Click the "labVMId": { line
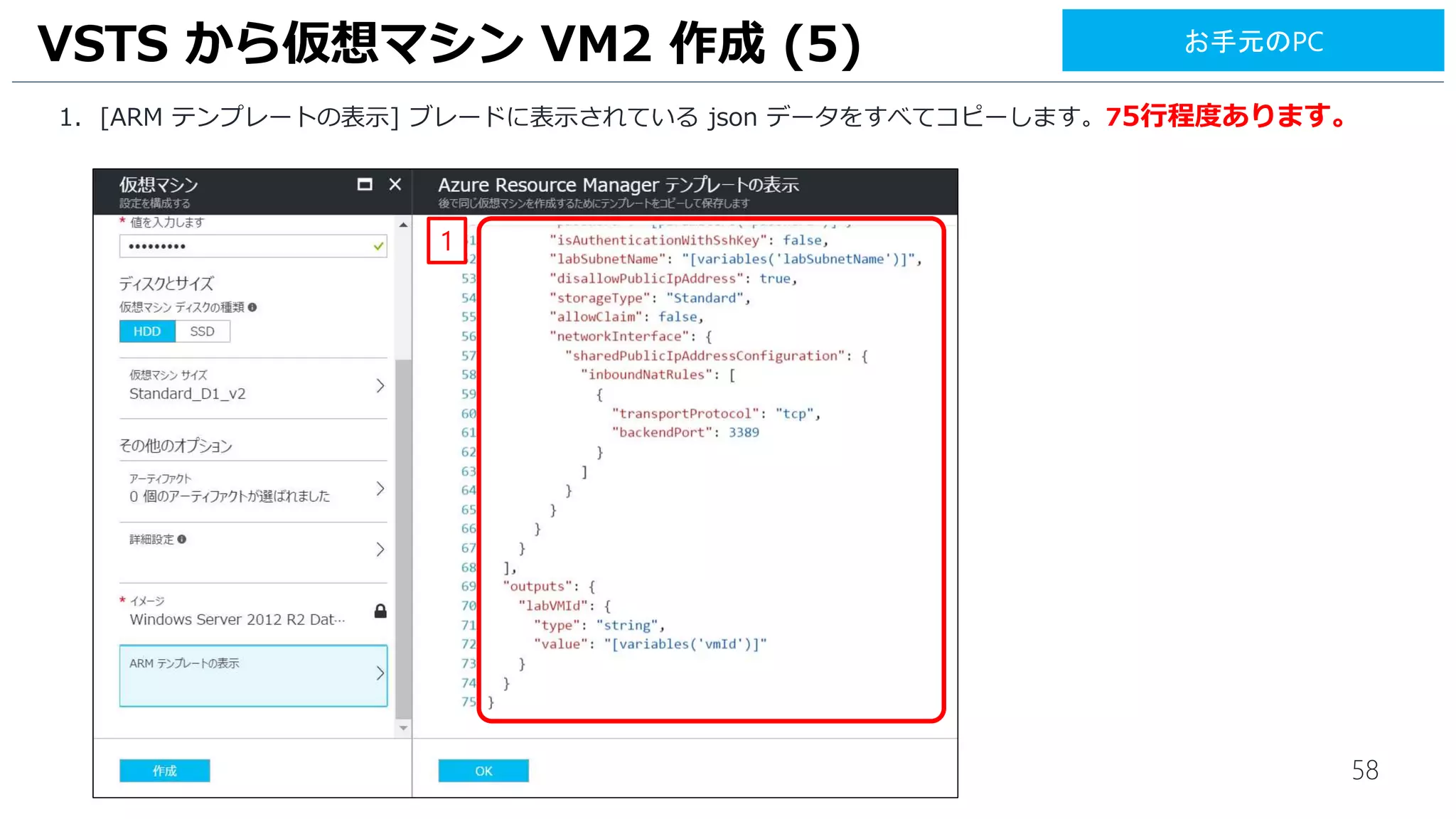1456x819 pixels. coord(564,606)
